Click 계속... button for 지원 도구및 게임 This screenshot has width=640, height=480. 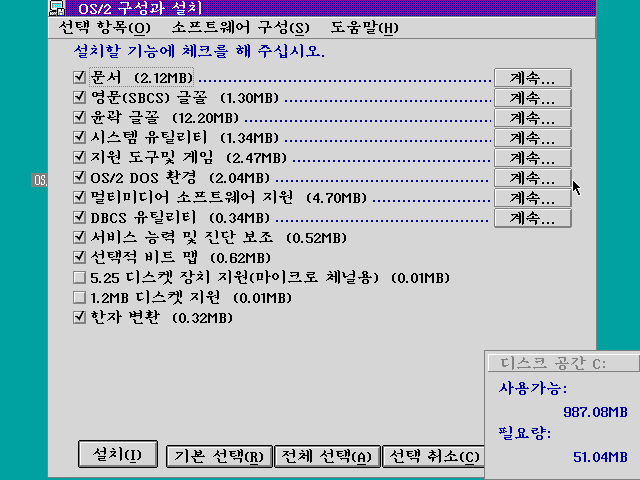tap(533, 158)
